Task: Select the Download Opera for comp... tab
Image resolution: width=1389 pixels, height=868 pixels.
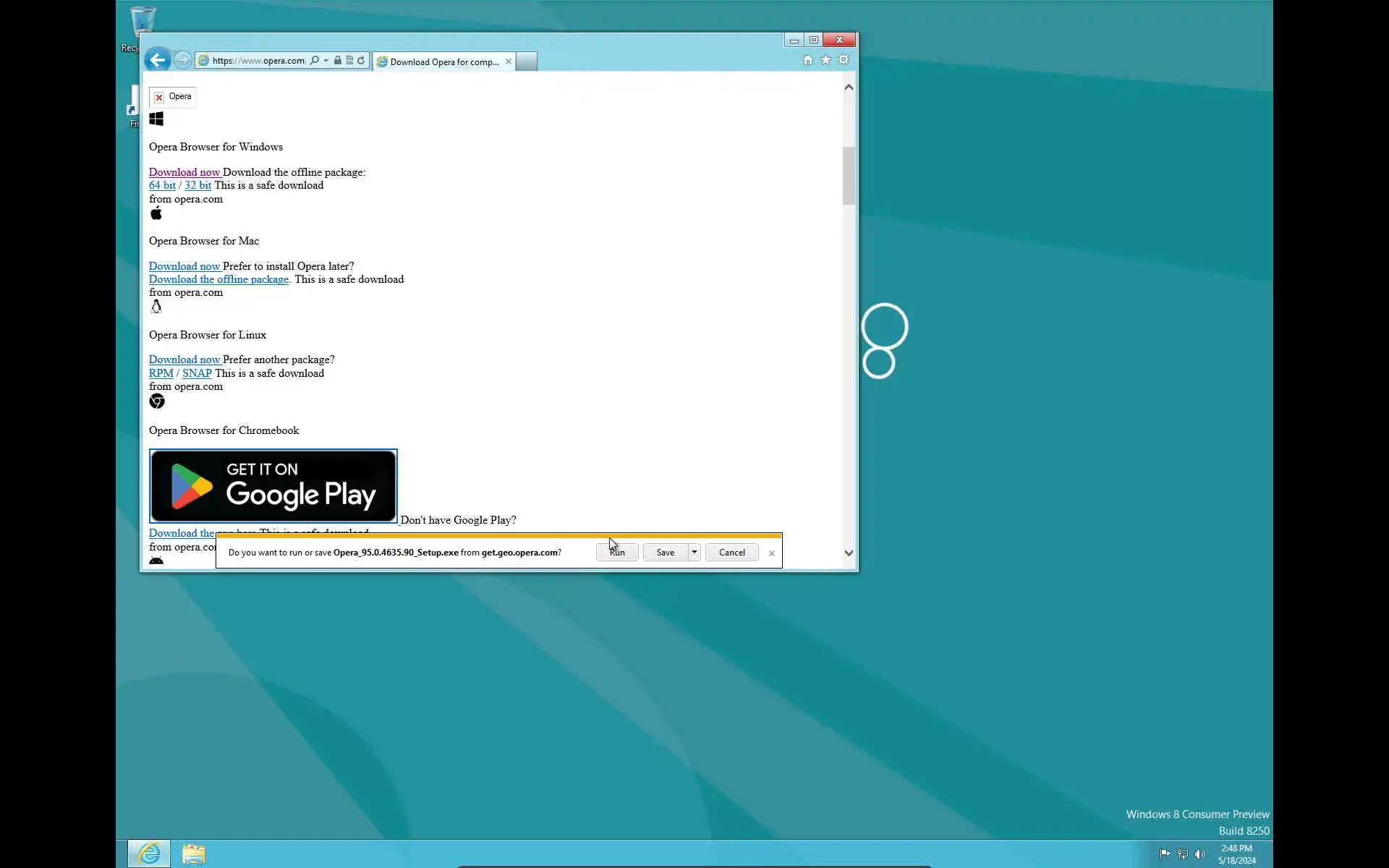Action: coord(443,62)
